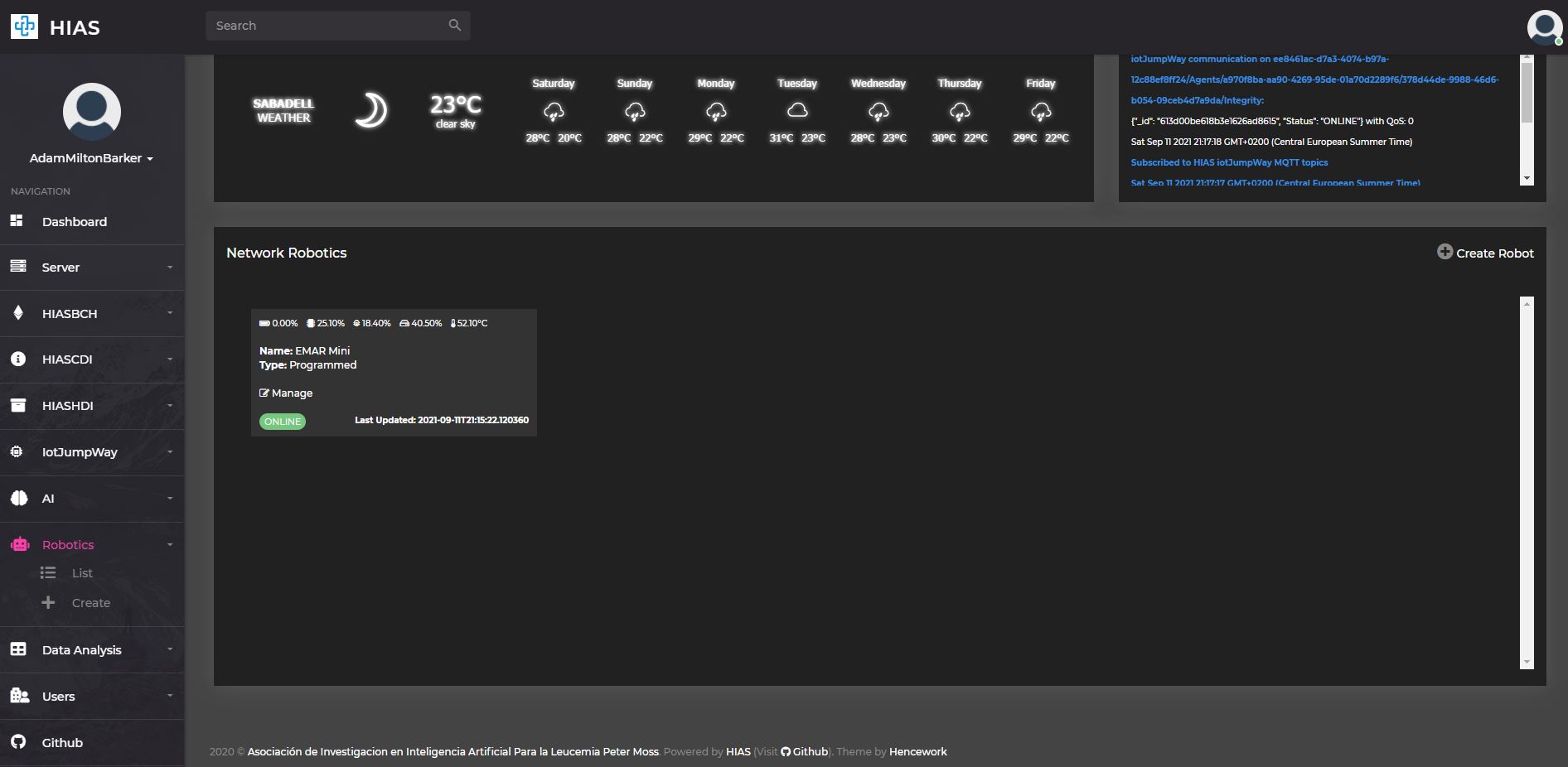Click the Server rack icon
1568x767 pixels.
18,266
